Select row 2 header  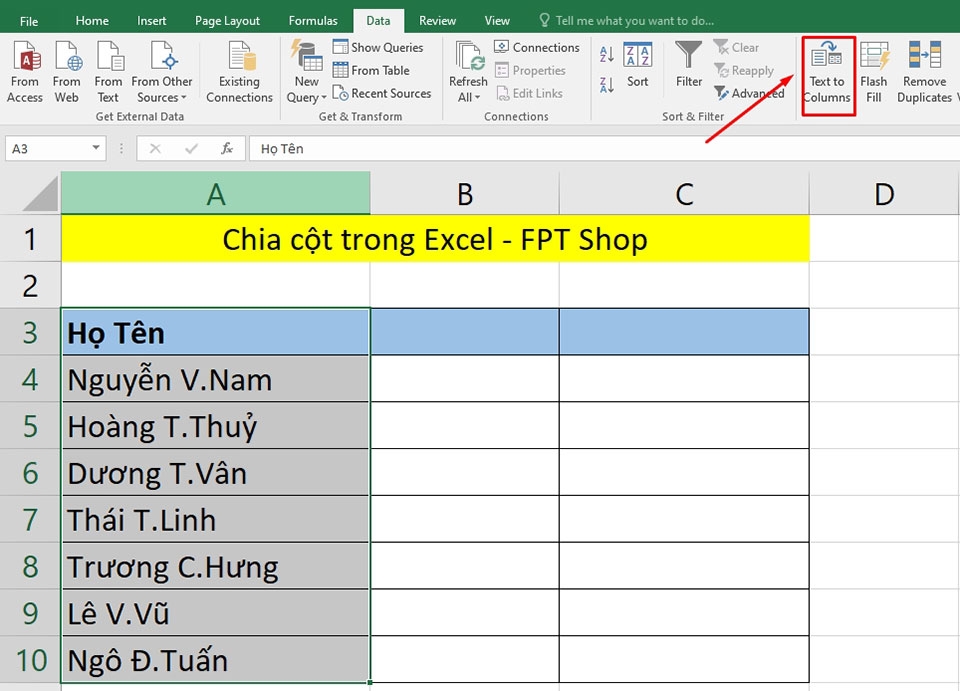point(30,285)
